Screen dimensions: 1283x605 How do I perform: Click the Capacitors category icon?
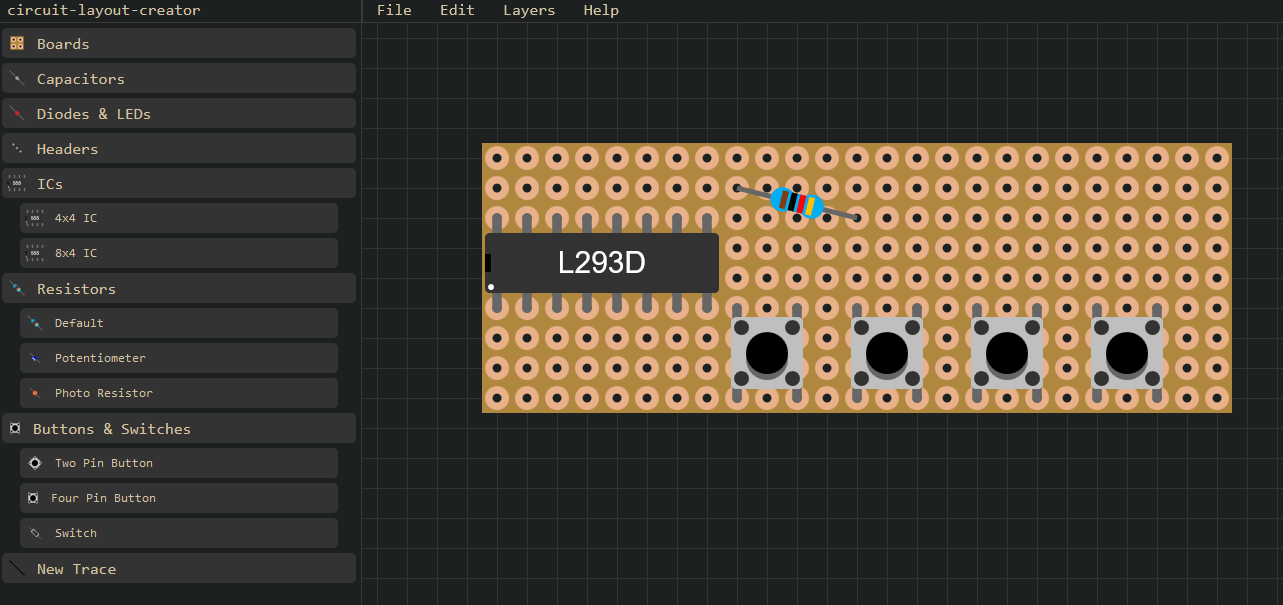pos(17,79)
